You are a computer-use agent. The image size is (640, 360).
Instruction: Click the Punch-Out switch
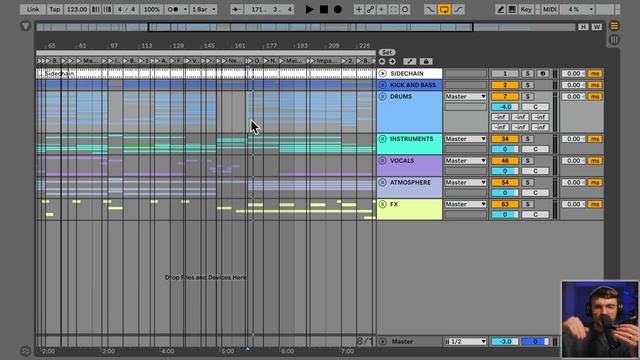coord(458,9)
